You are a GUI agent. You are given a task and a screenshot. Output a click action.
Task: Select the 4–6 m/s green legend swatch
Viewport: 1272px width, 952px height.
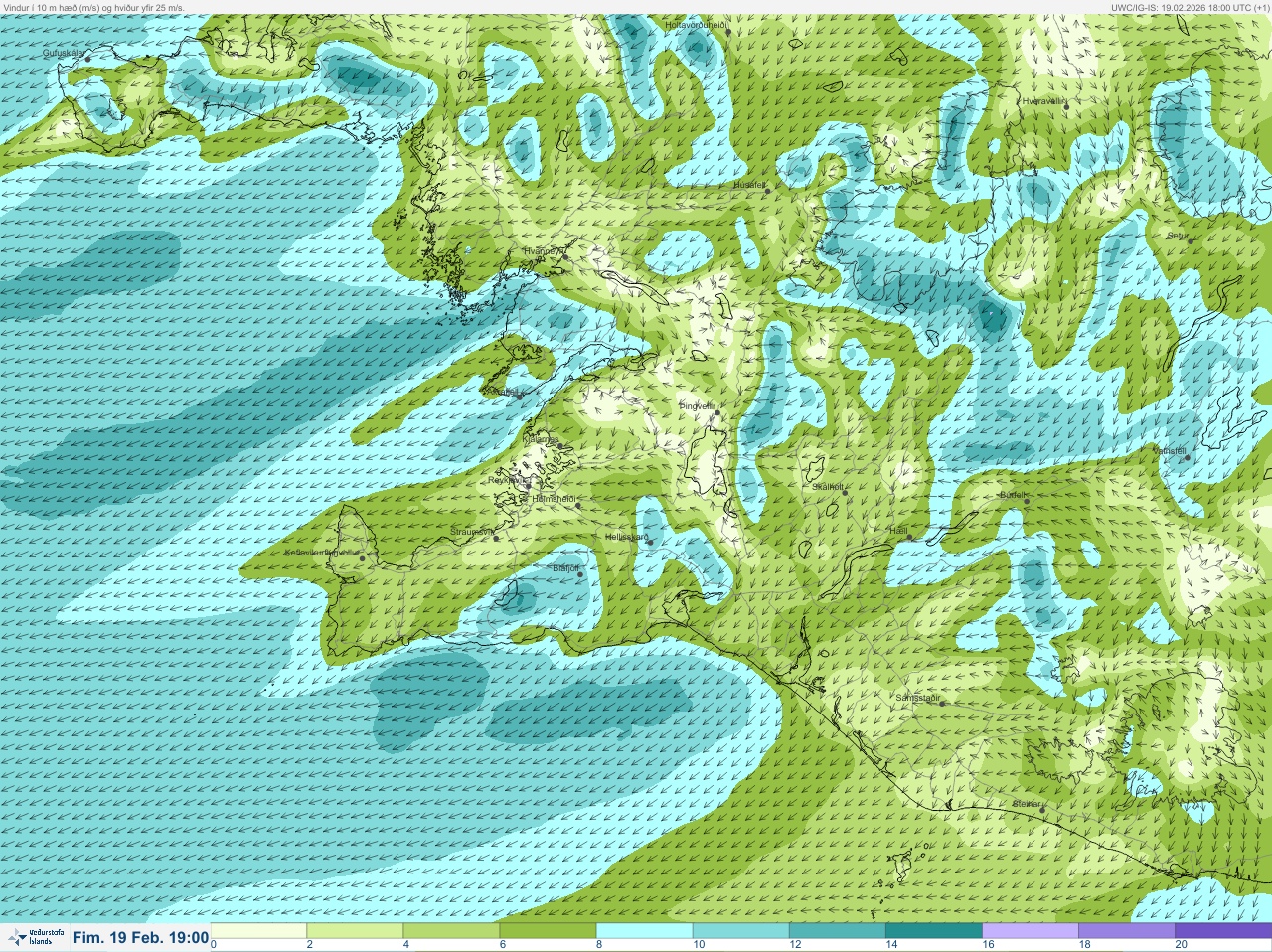tap(450, 931)
